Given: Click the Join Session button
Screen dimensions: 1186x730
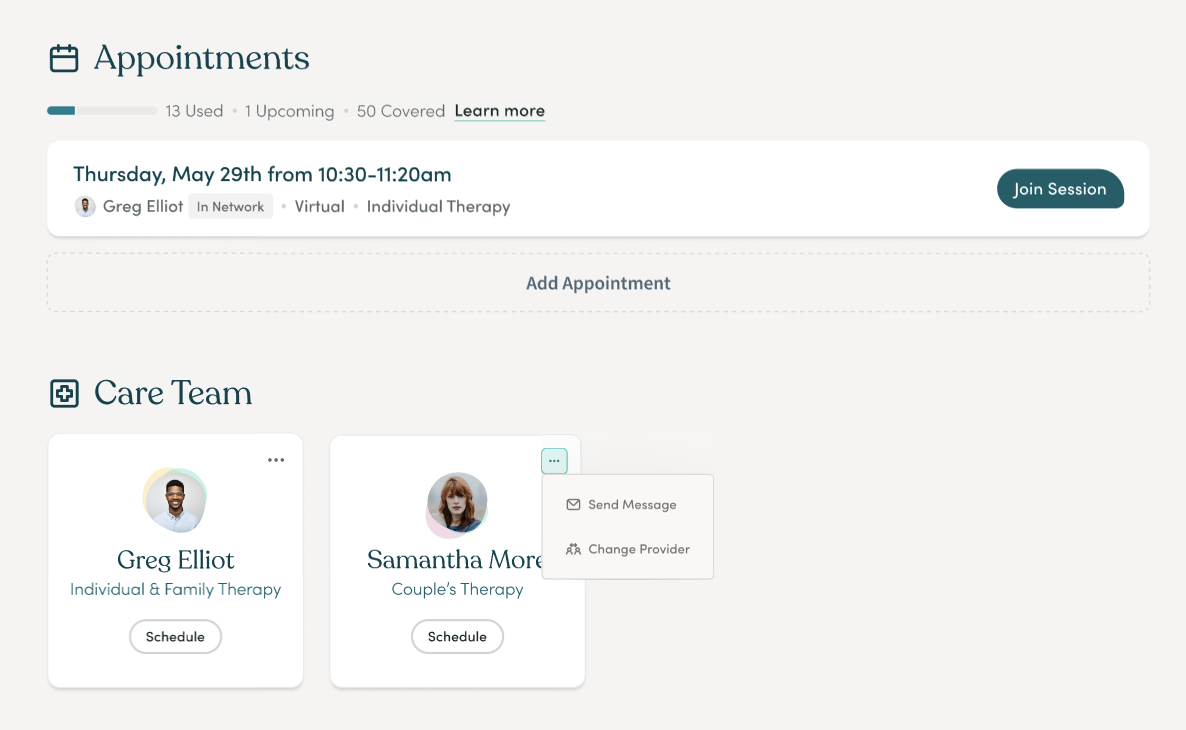Looking at the screenshot, I should point(1060,189).
